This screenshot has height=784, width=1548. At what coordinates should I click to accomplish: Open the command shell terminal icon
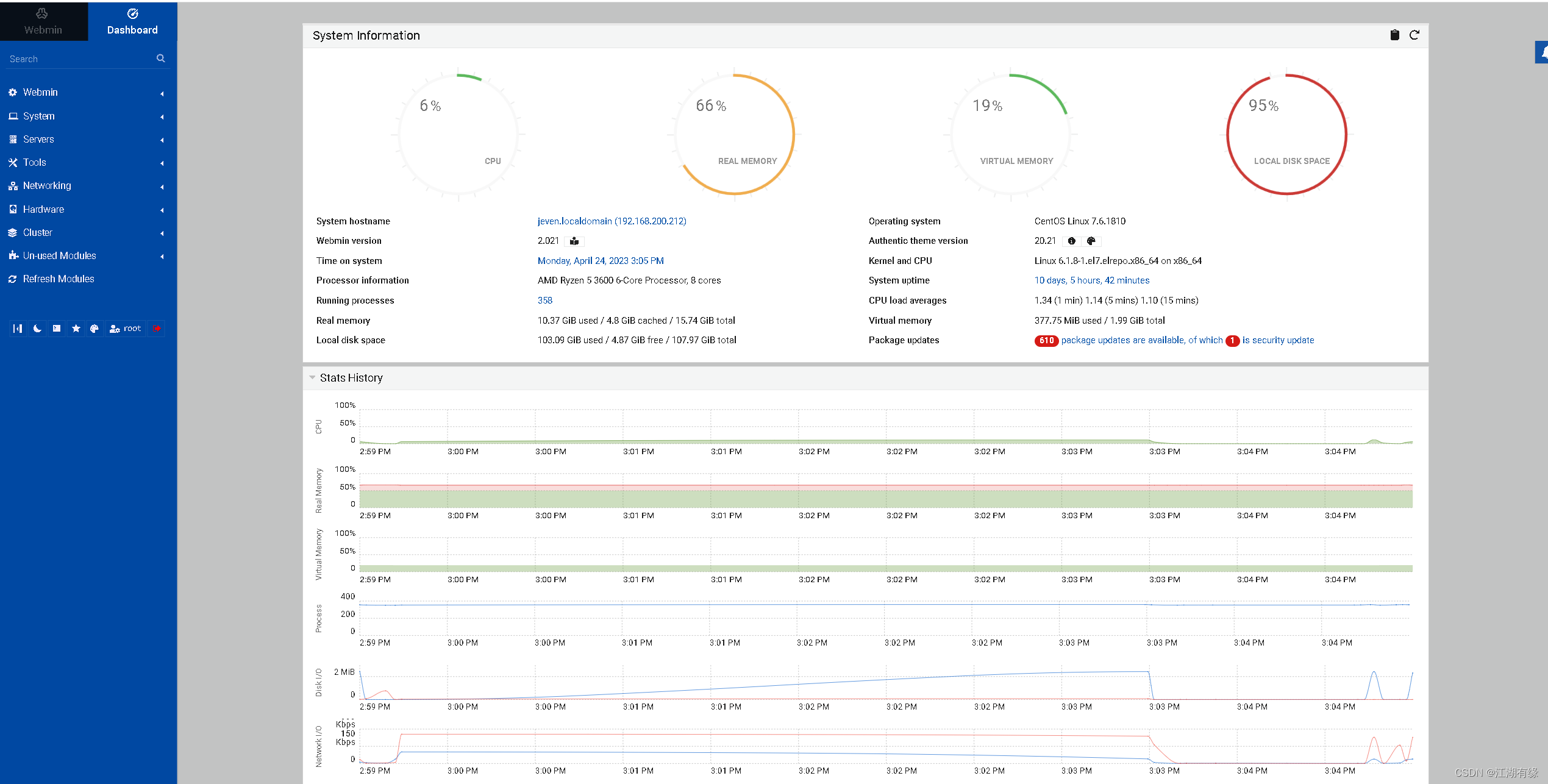click(57, 329)
